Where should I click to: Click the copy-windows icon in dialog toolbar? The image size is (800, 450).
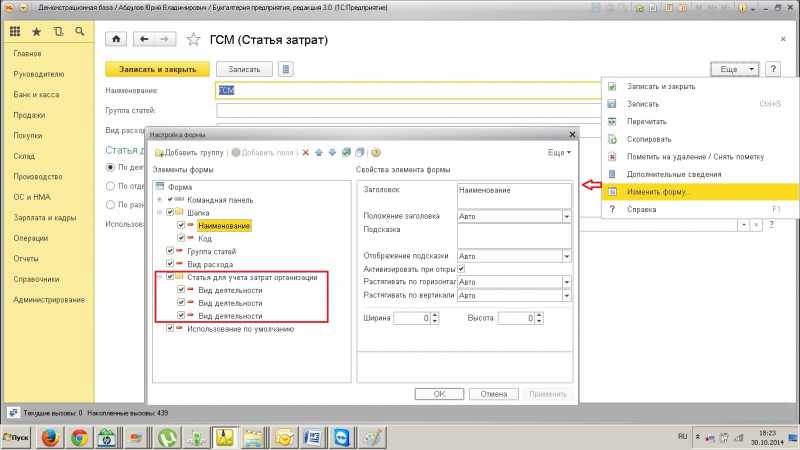[x=360, y=153]
